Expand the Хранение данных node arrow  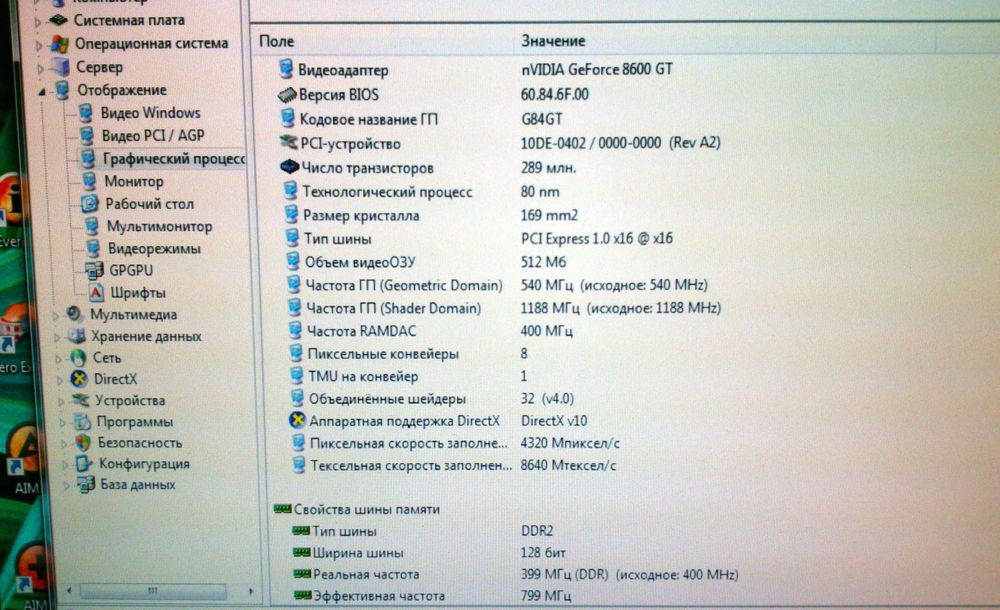click(x=57, y=338)
